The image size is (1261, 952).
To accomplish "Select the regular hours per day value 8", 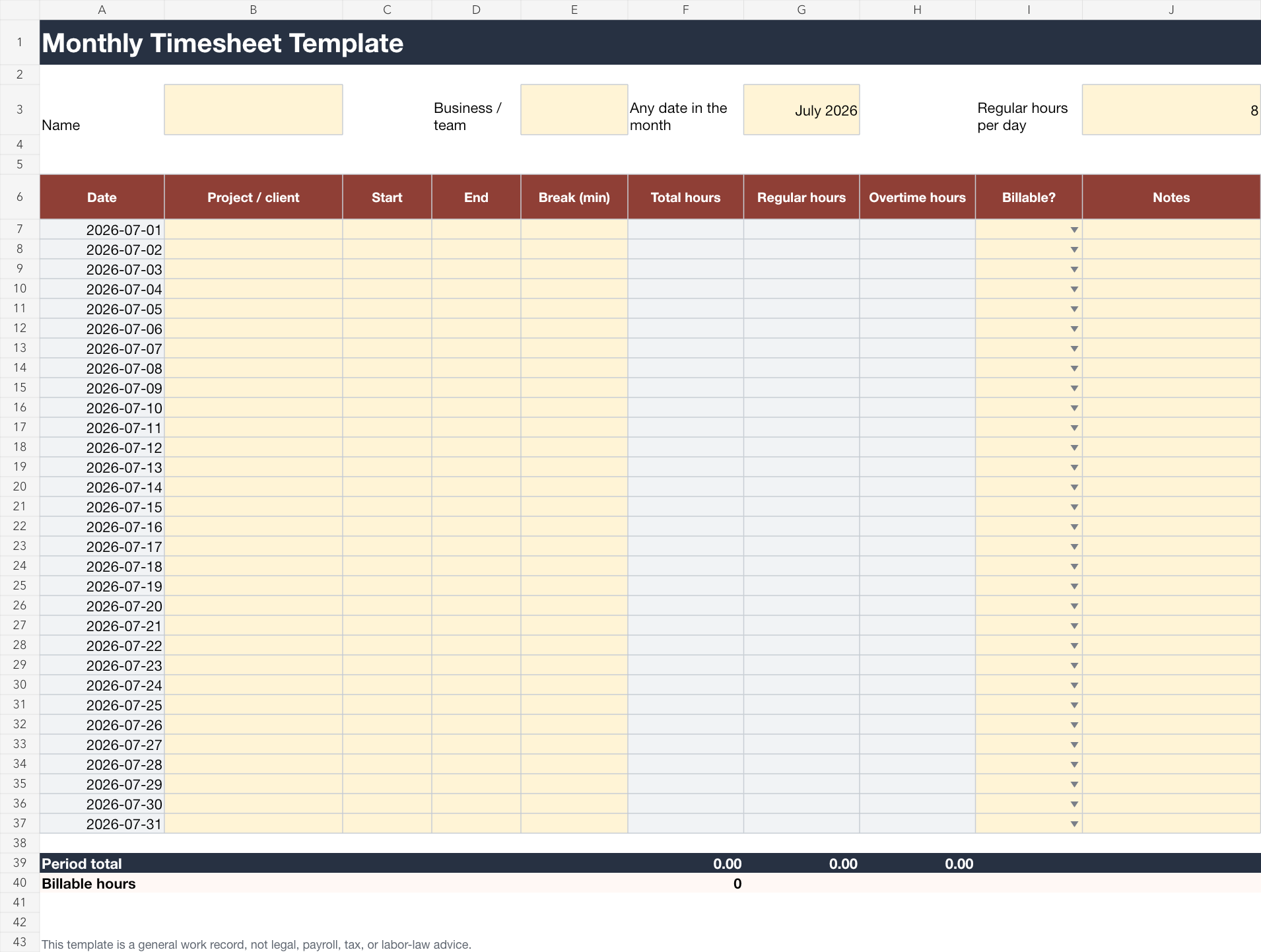I will (1171, 110).
